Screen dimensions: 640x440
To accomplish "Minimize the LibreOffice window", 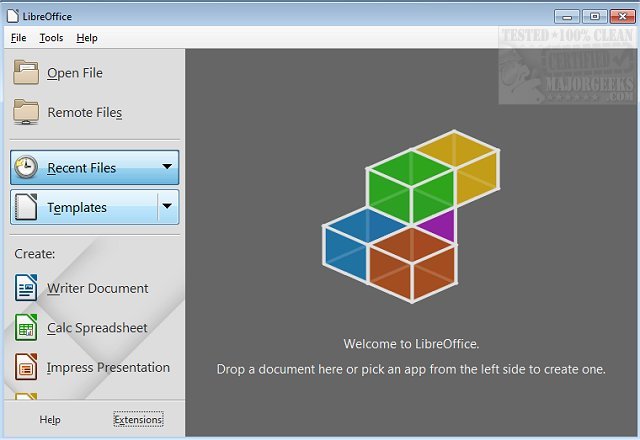I will [x=567, y=17].
